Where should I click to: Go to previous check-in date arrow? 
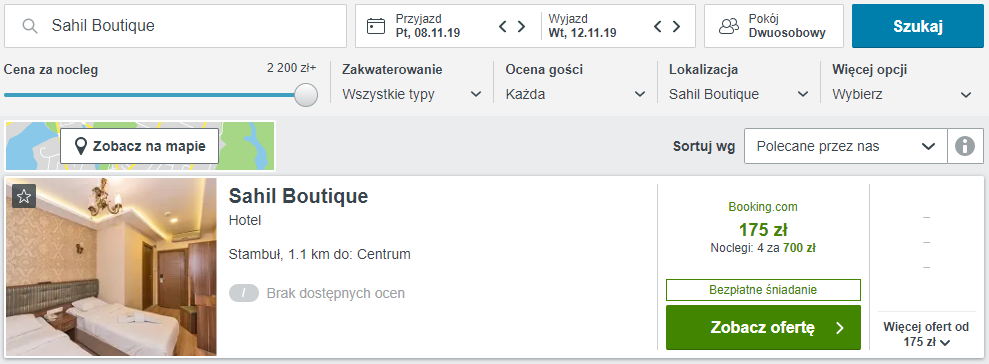(503, 26)
